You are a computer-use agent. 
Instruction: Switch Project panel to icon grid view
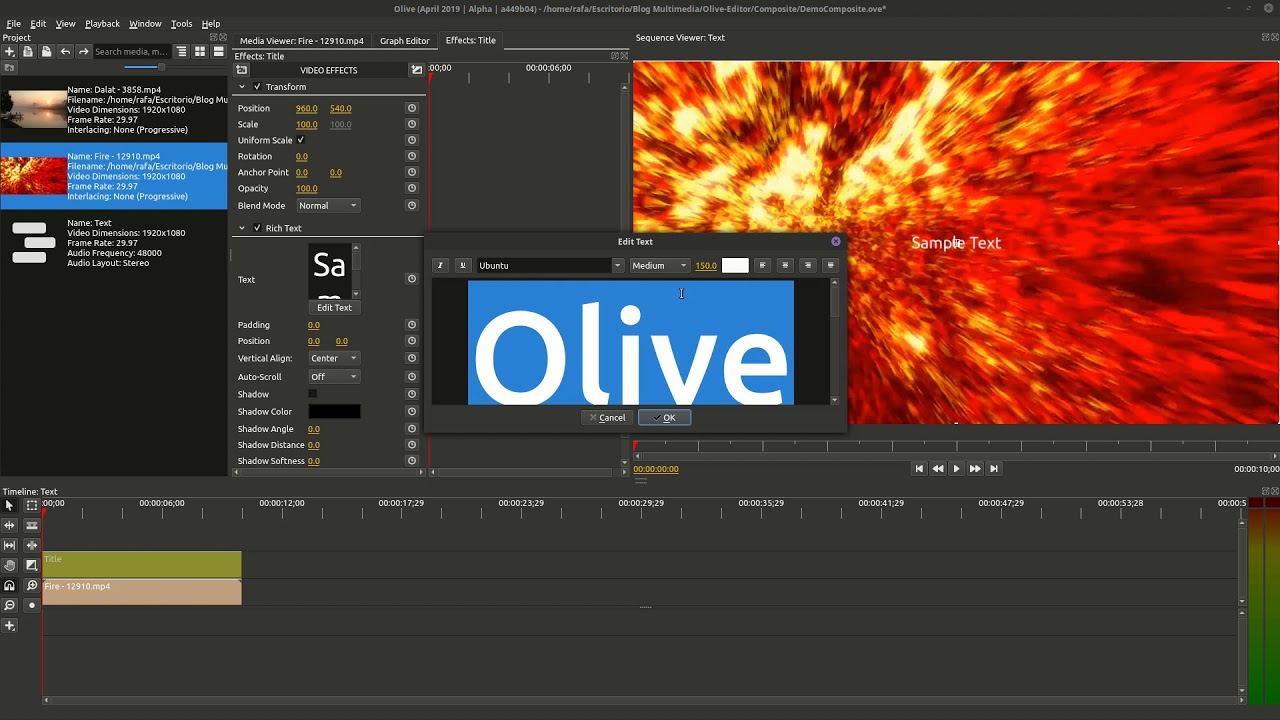200,51
